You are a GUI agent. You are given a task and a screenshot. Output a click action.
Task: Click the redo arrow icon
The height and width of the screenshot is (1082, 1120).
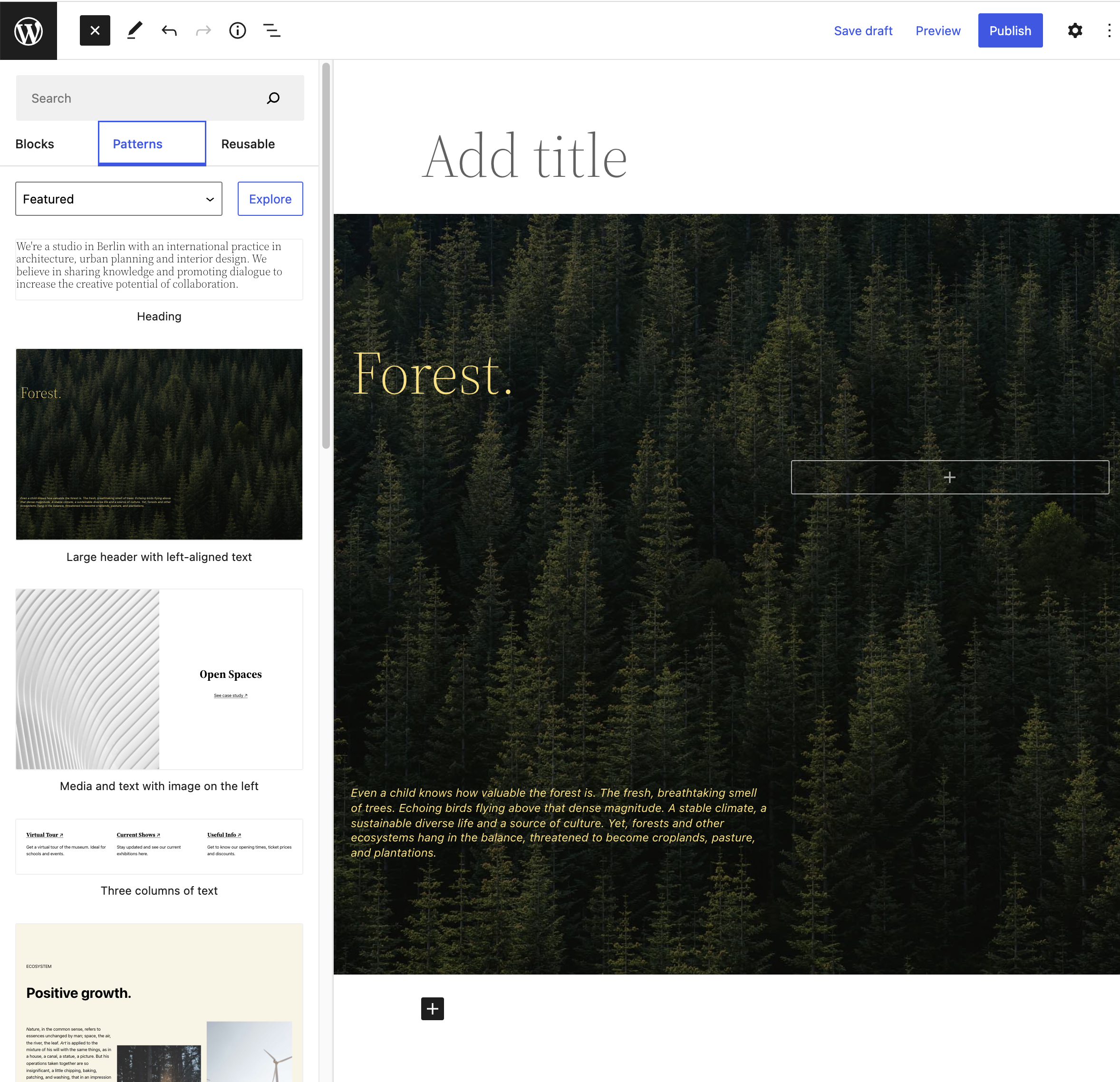click(203, 30)
